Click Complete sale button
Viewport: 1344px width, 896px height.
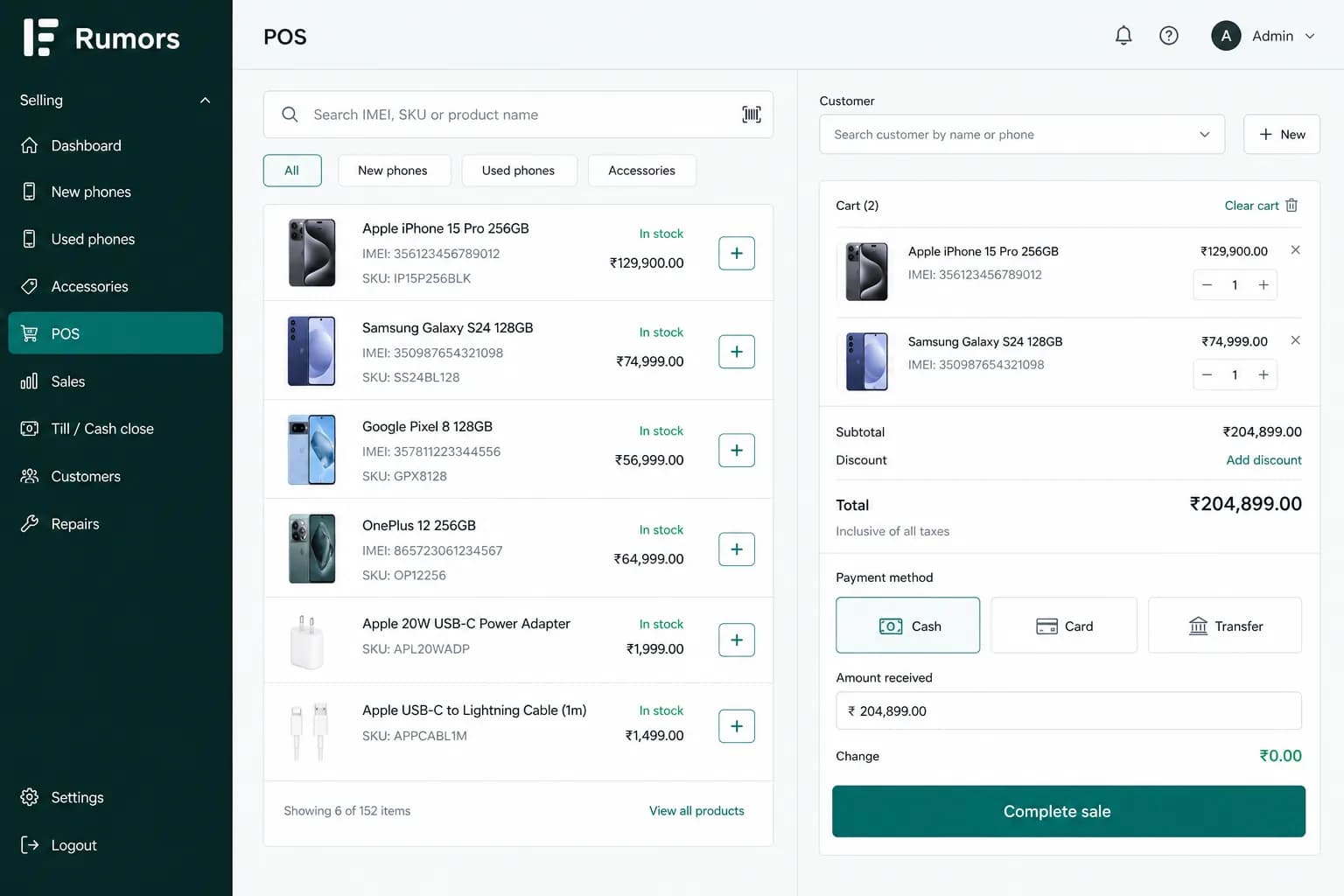pyautogui.click(x=1068, y=811)
